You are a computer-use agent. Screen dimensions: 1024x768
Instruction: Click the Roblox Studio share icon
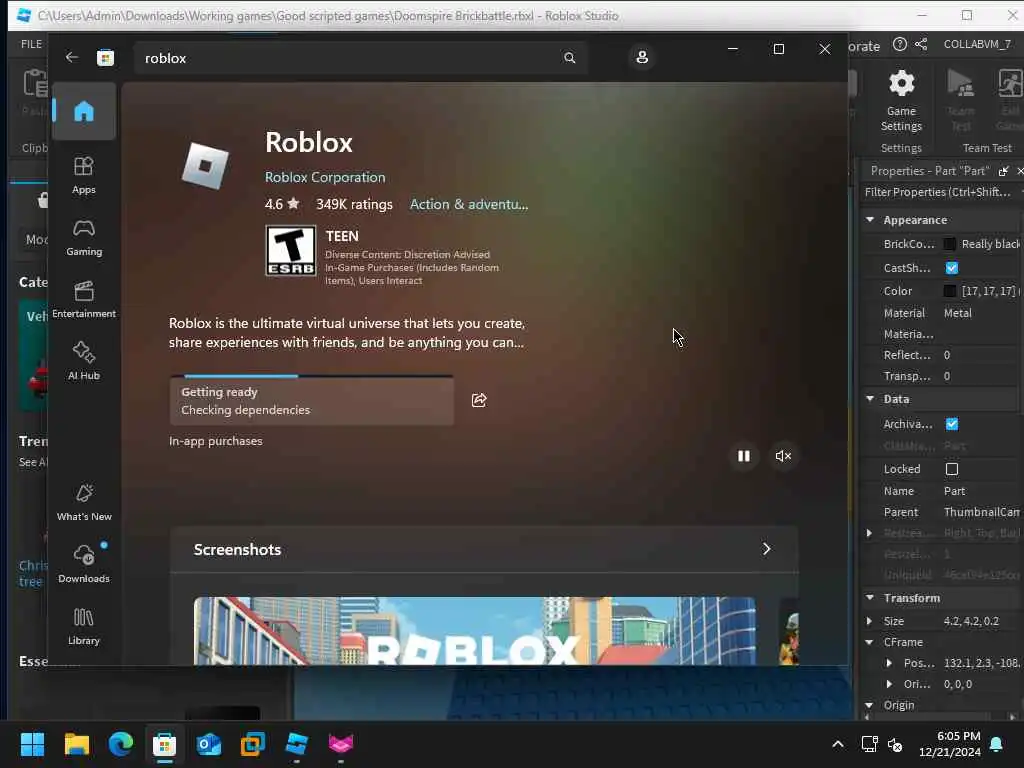pyautogui.click(x=921, y=44)
